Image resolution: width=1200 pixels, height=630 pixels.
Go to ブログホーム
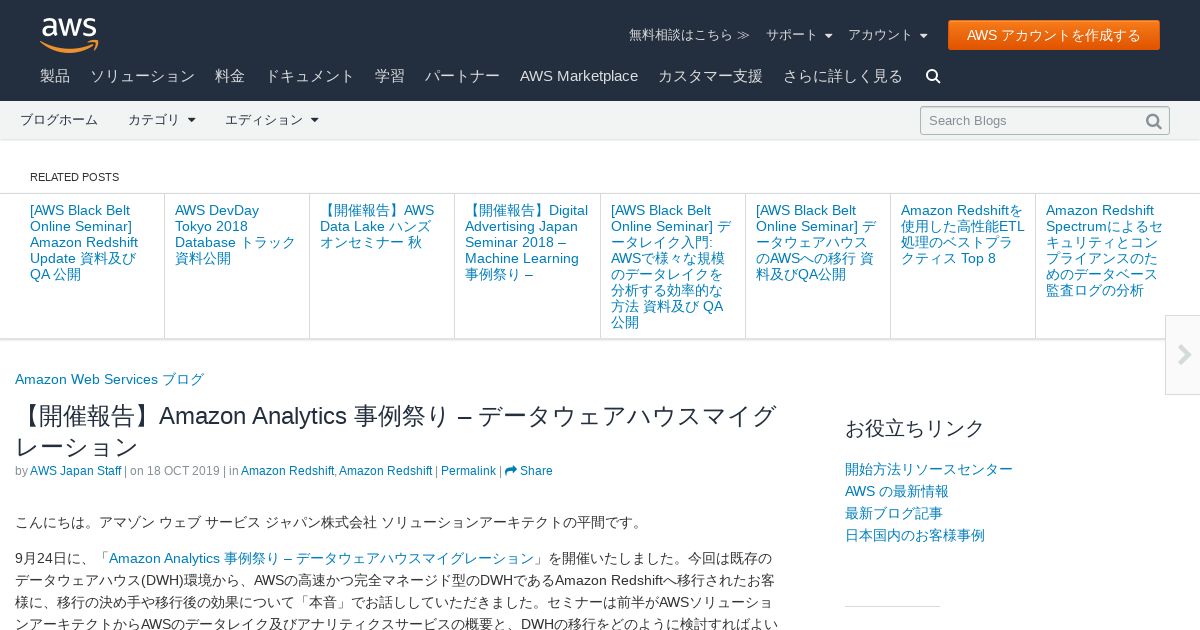click(59, 120)
